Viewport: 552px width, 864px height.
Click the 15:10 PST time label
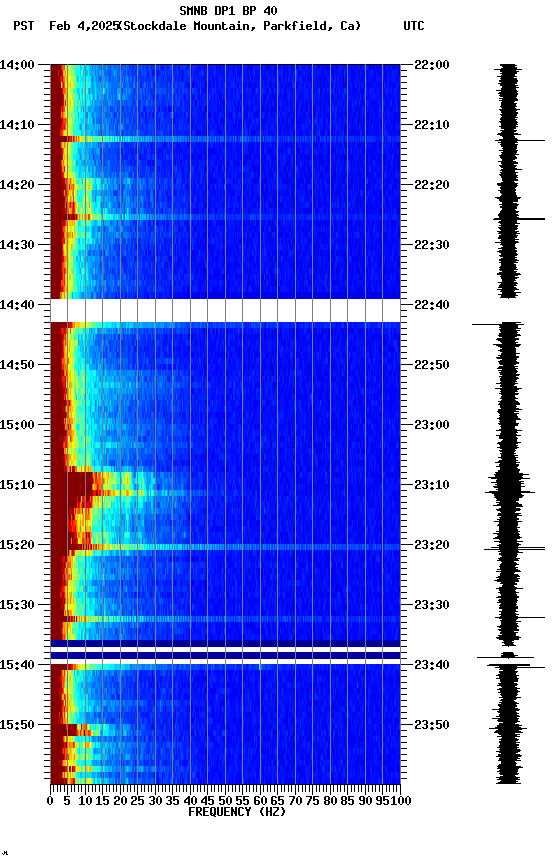17,485
